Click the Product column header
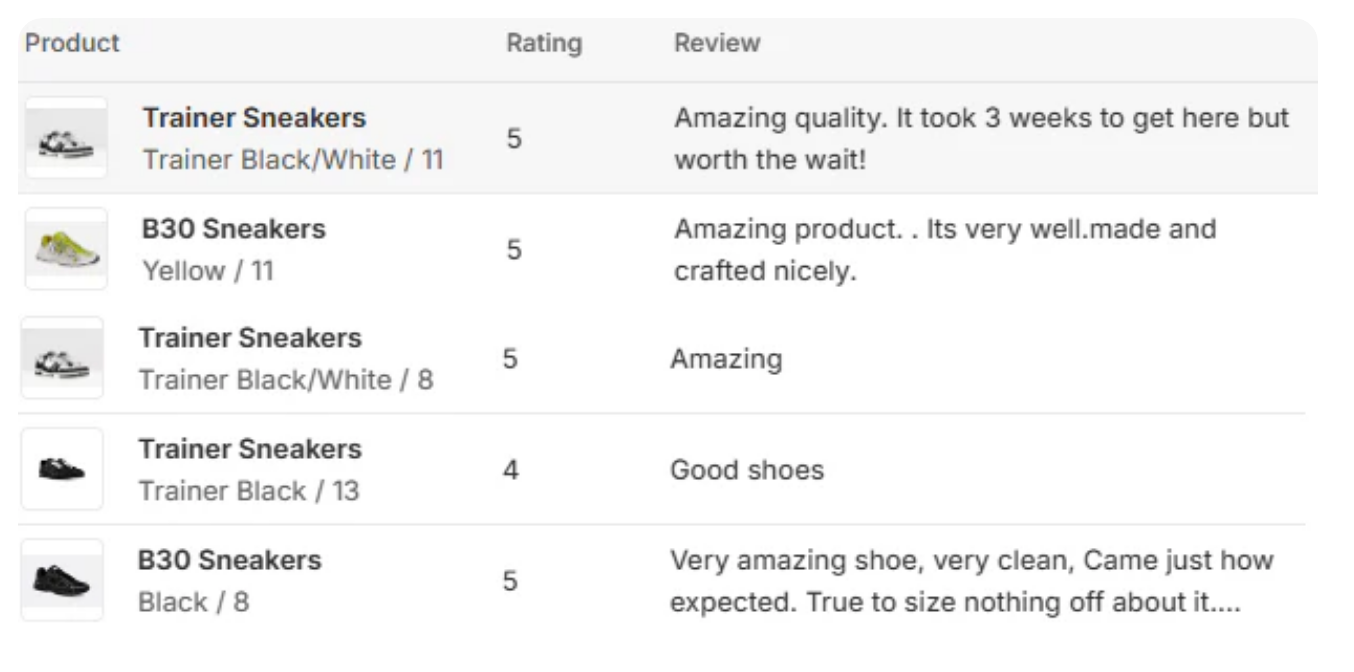 pyautogui.click(x=72, y=43)
